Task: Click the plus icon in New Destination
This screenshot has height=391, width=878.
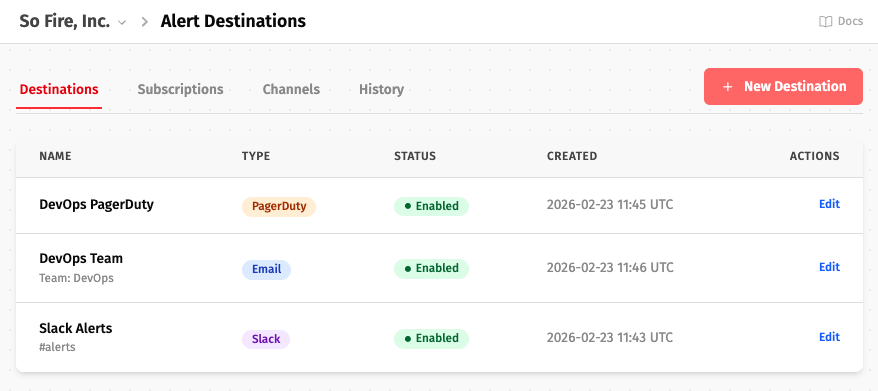Action: pos(727,87)
